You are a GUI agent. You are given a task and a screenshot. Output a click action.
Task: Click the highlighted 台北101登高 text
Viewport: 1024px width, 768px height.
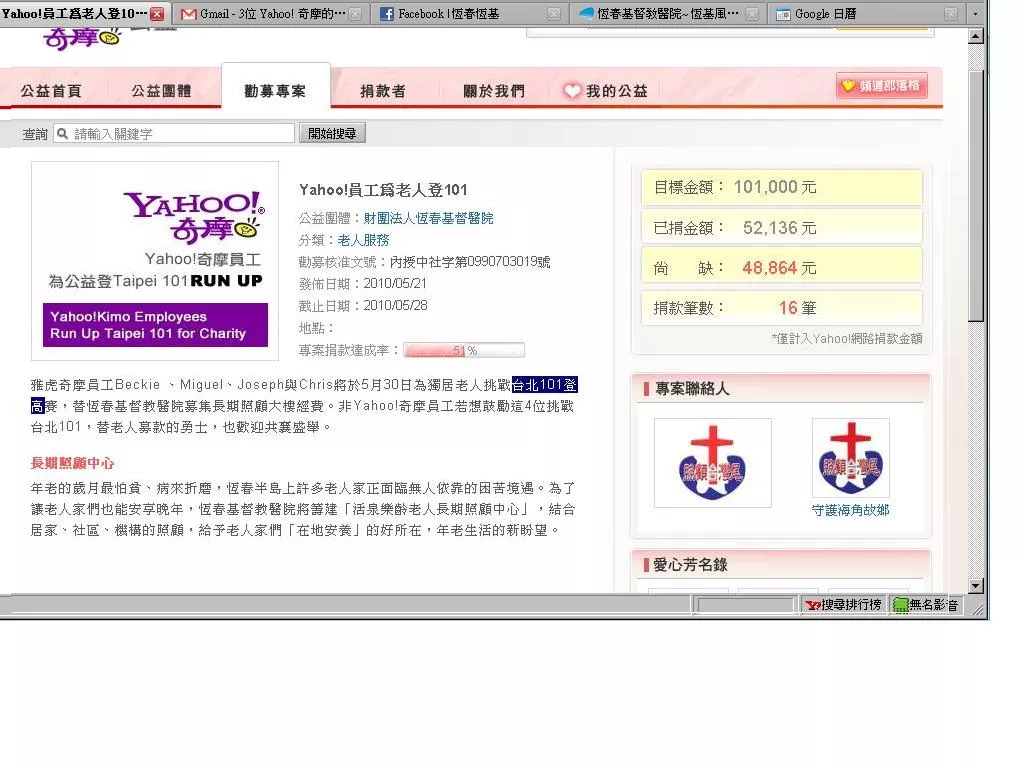pyautogui.click(x=545, y=385)
